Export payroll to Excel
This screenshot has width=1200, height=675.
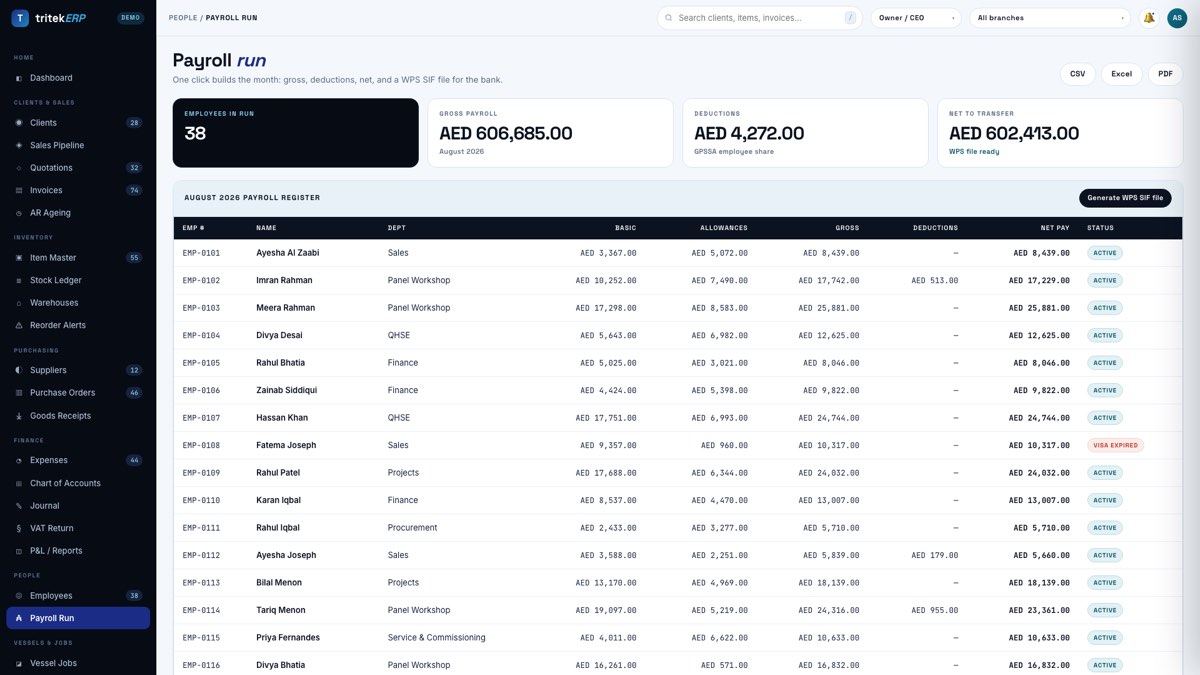(1122, 74)
